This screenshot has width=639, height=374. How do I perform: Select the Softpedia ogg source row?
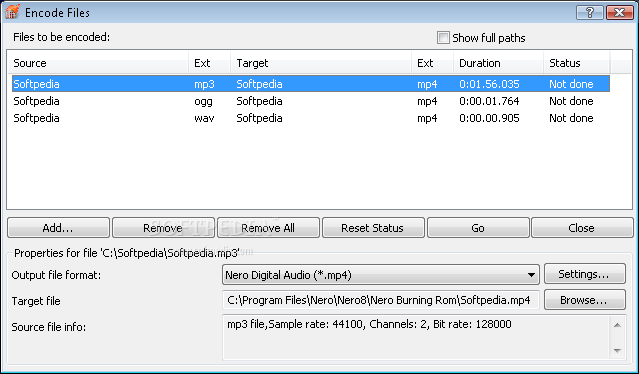311,101
